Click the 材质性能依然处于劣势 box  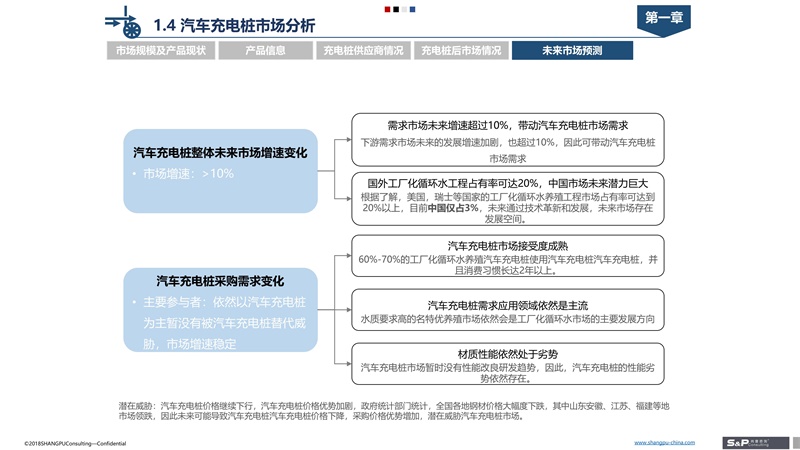pos(507,366)
